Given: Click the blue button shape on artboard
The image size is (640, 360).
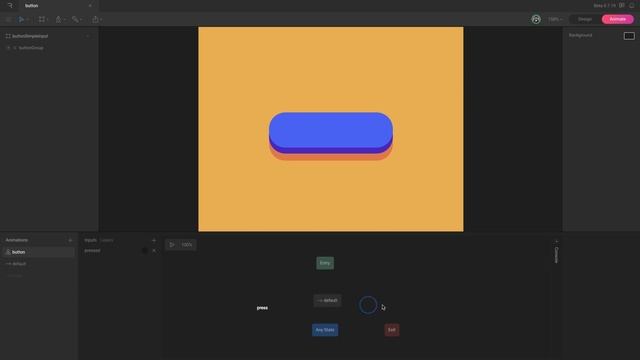Looking at the screenshot, I should pyautogui.click(x=331, y=131).
